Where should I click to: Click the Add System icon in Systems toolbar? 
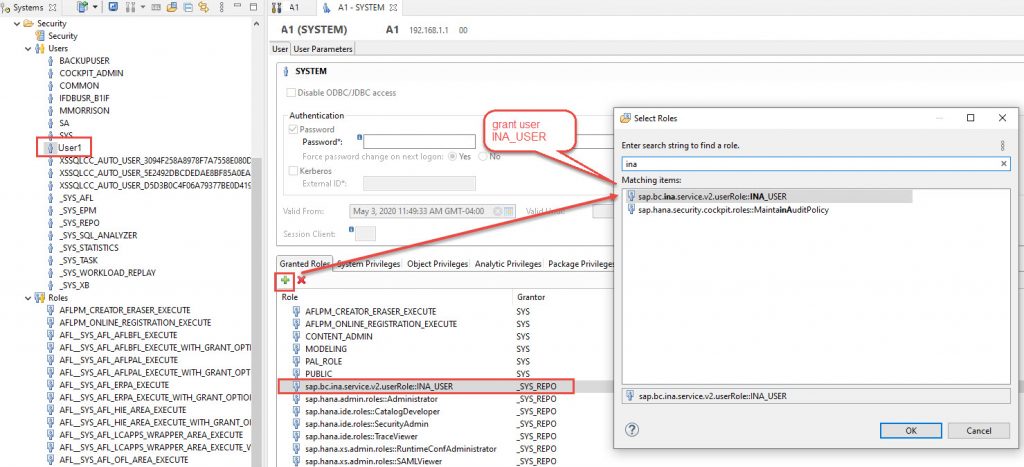pos(82,7)
